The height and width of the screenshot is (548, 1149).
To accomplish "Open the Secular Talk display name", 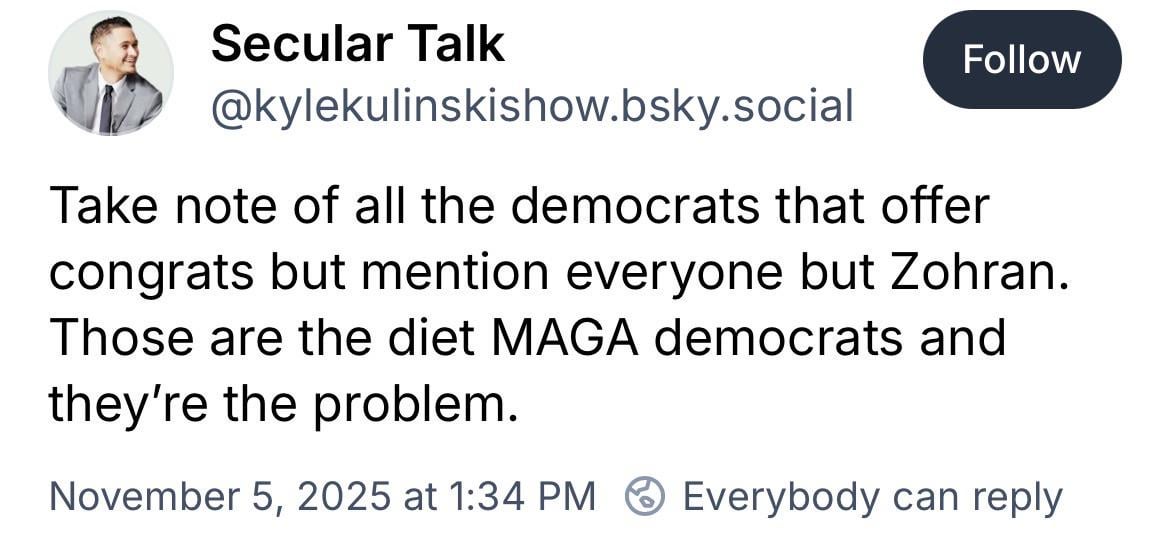I will [358, 44].
